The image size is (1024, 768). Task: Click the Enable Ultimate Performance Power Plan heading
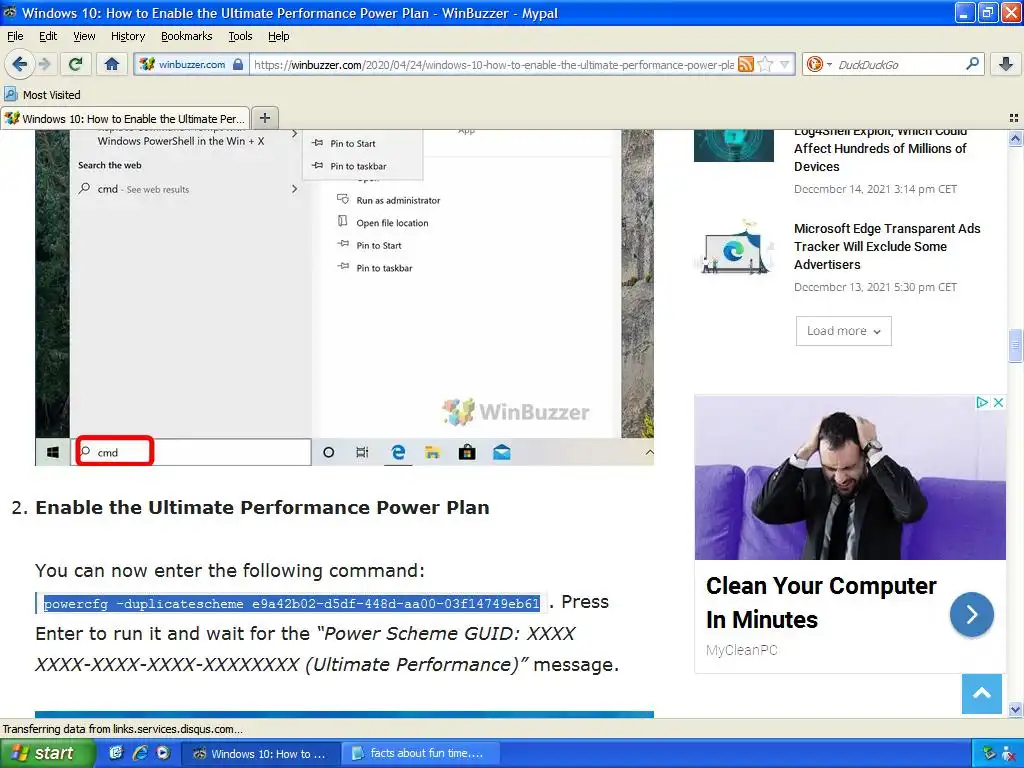(x=262, y=507)
